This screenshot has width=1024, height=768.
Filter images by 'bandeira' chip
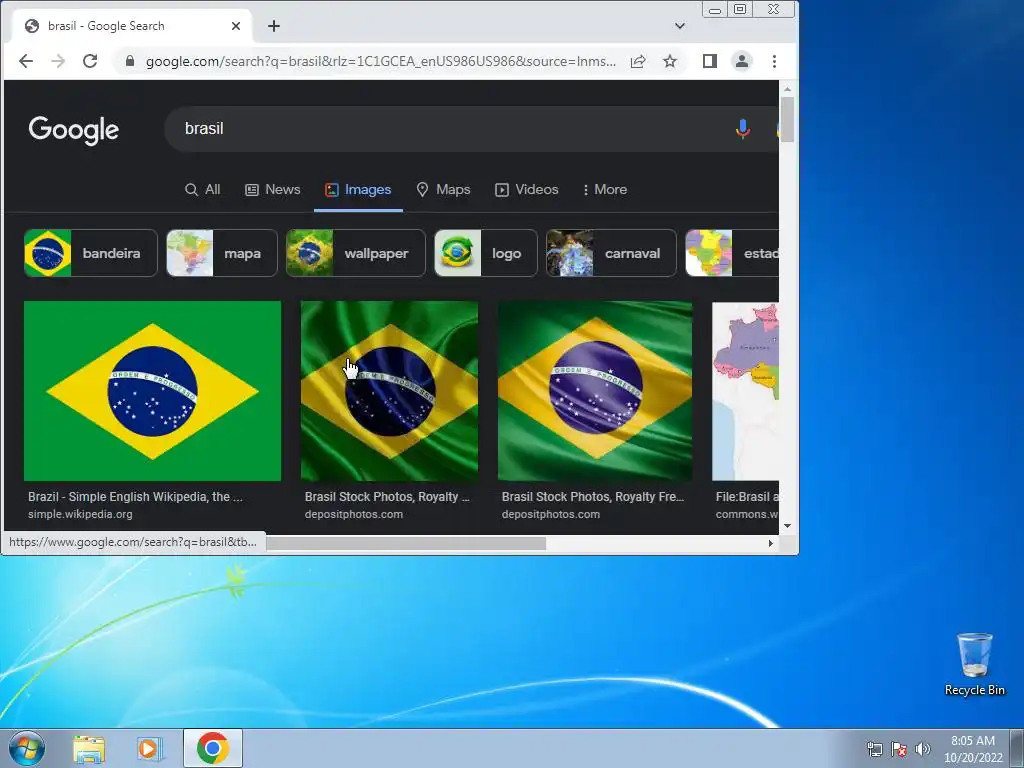point(91,253)
